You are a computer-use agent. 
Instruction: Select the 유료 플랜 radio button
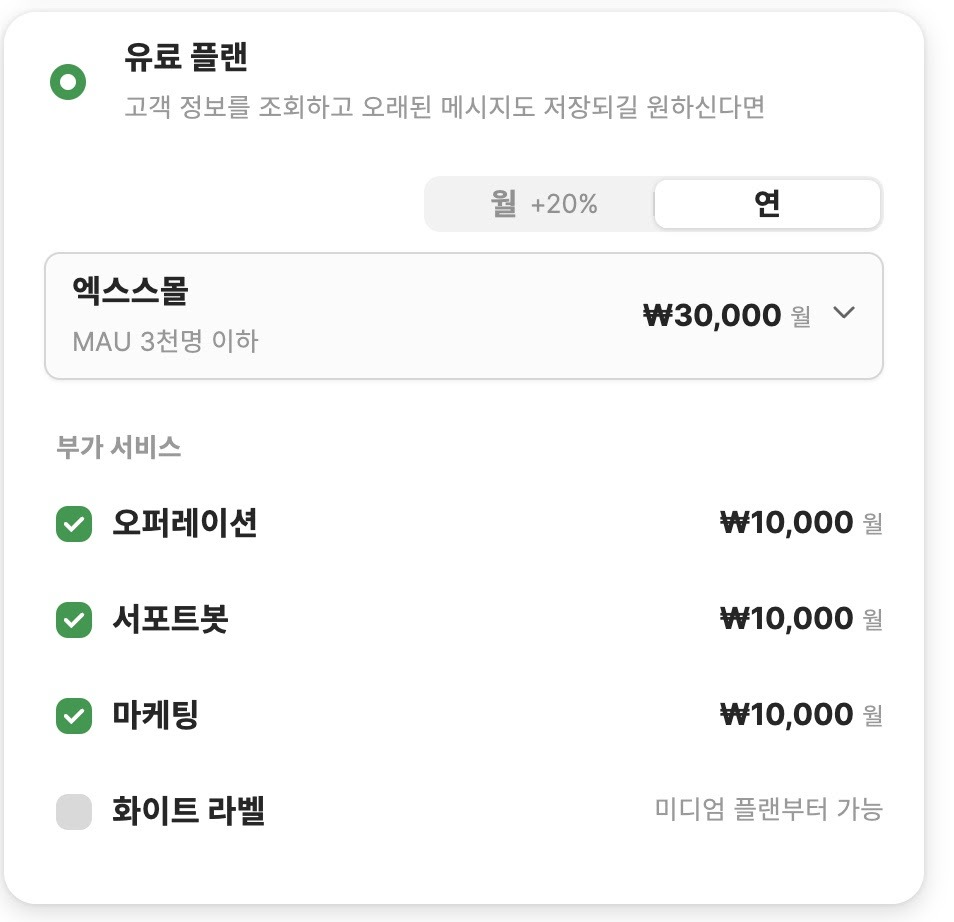[x=68, y=82]
